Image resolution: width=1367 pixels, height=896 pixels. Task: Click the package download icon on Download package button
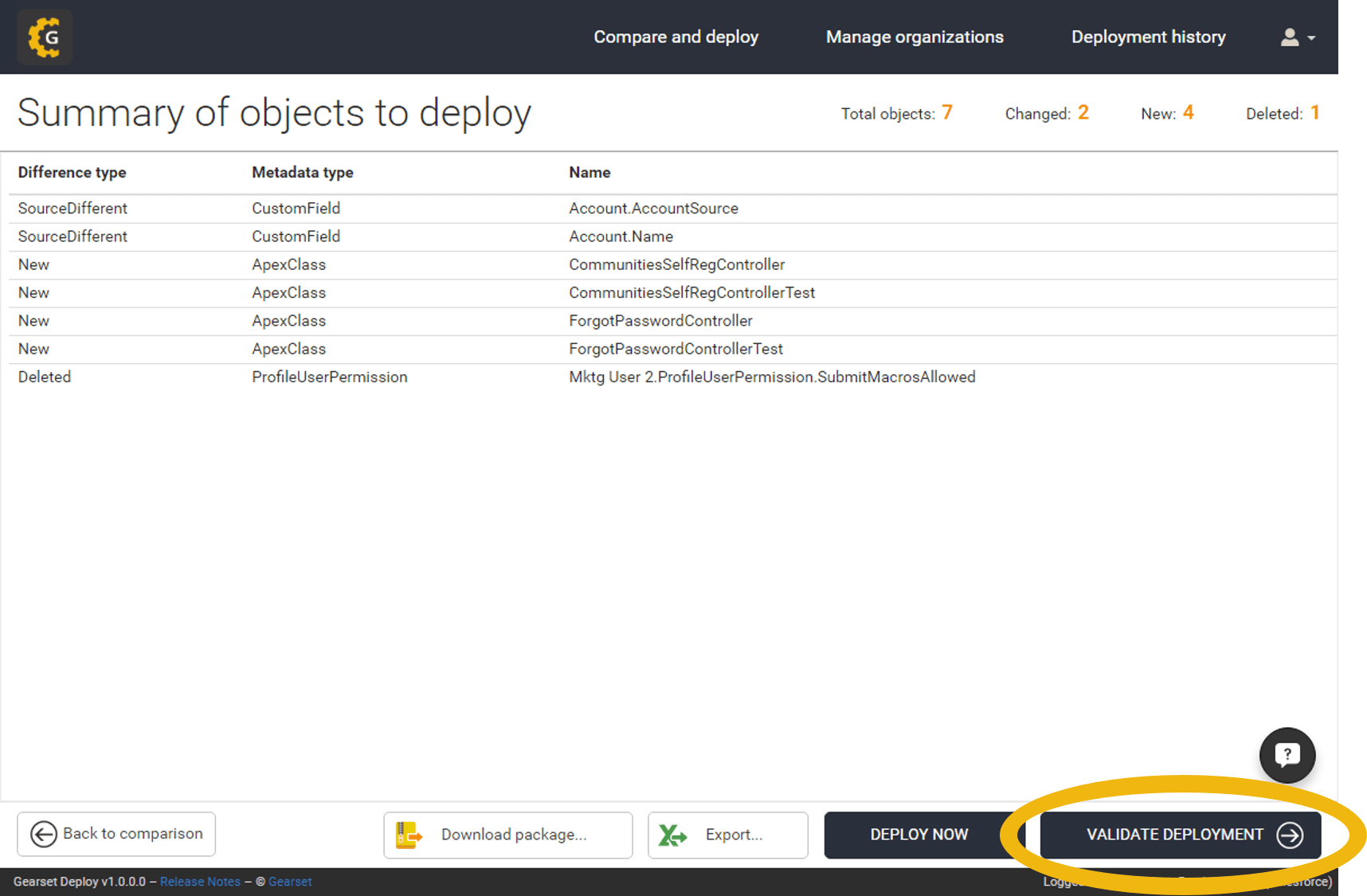pyautogui.click(x=409, y=835)
